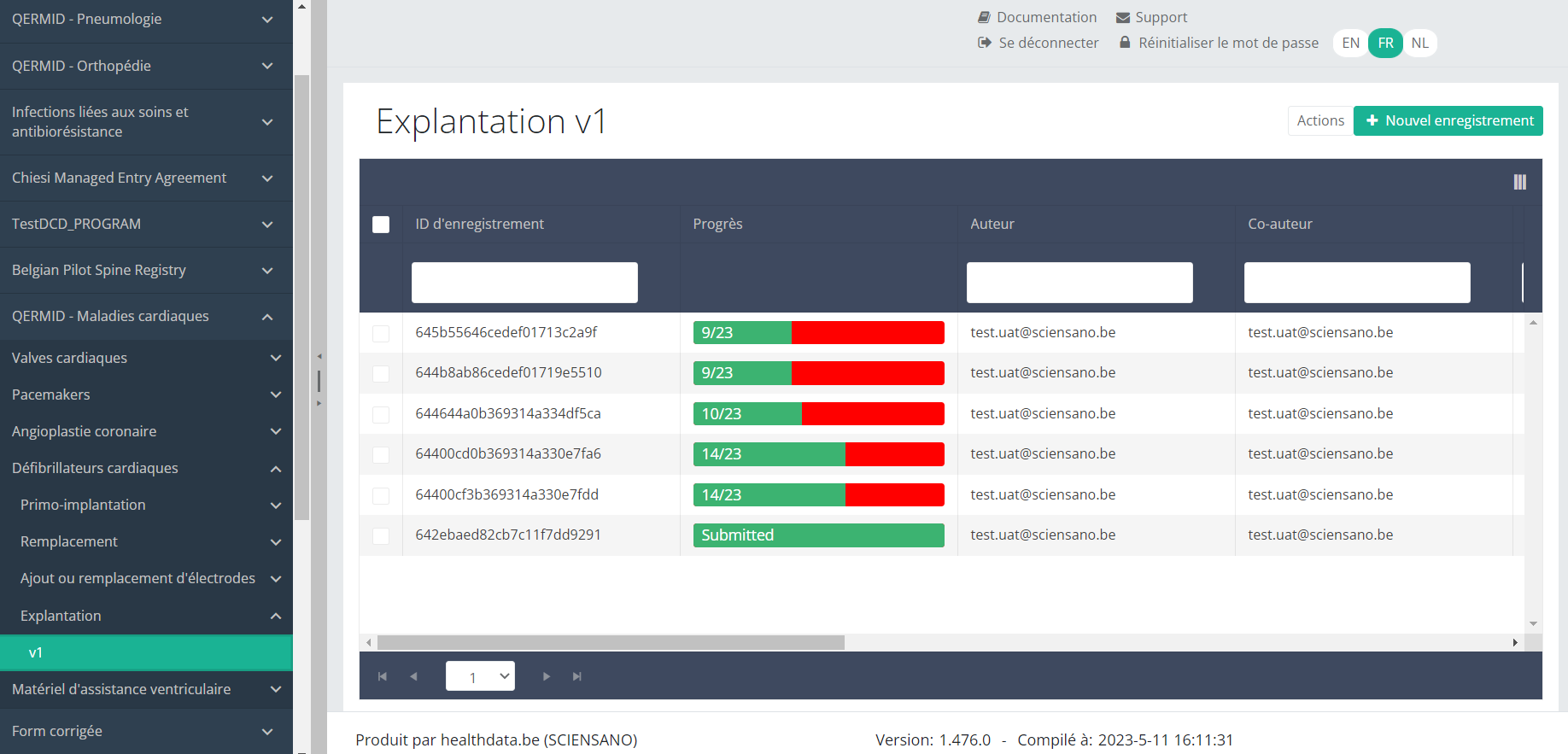This screenshot has height=754, width=1568.
Task: Click the Support envelope icon
Action: tap(1123, 18)
